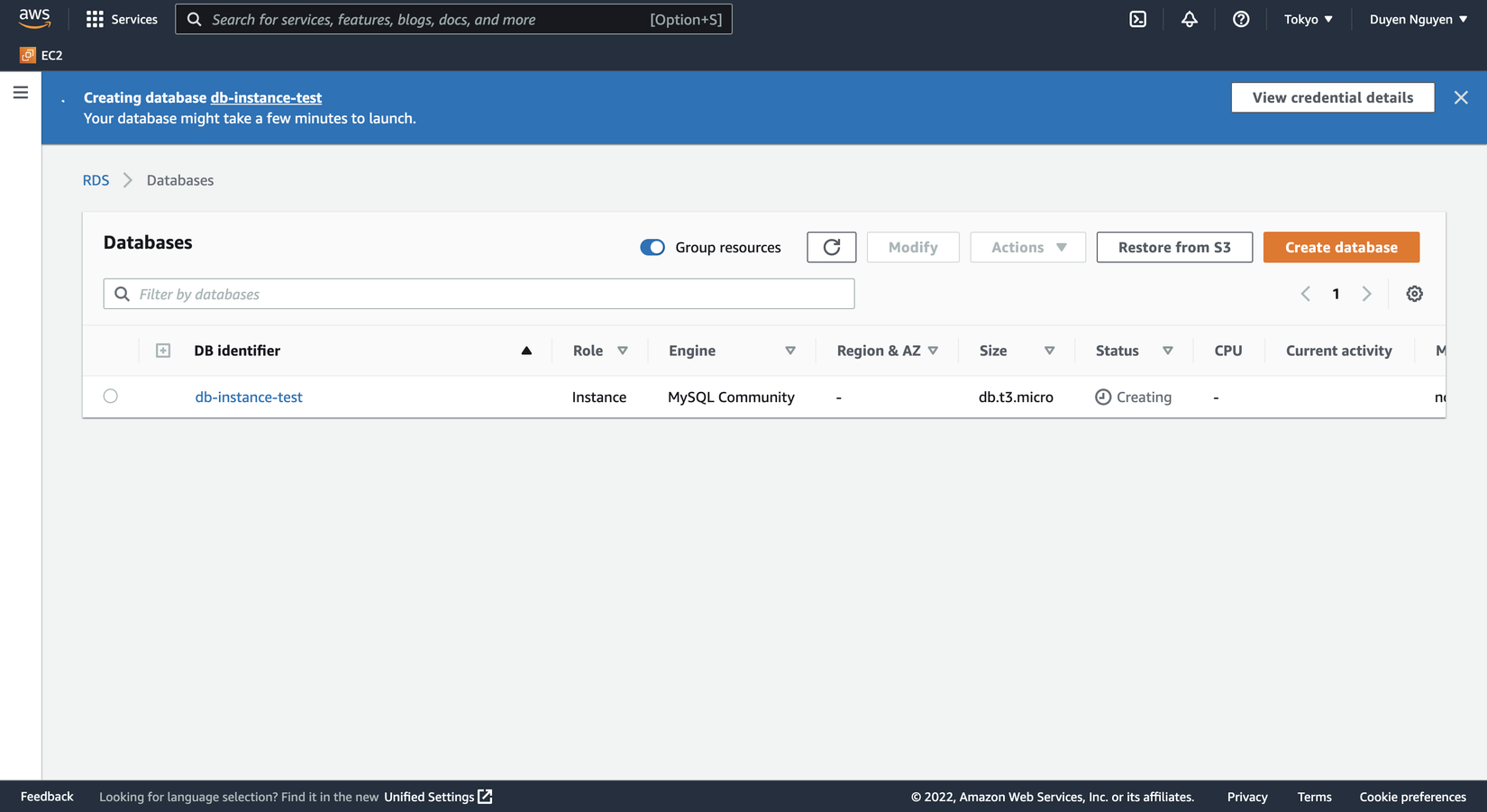Open the Privacy footer link
Image resolution: width=1487 pixels, height=812 pixels.
pos(1247,797)
